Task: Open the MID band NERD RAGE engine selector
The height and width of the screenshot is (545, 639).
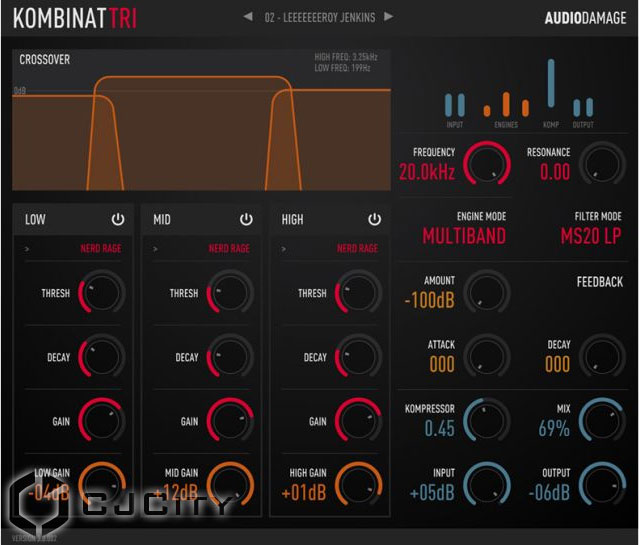Action: point(229,248)
